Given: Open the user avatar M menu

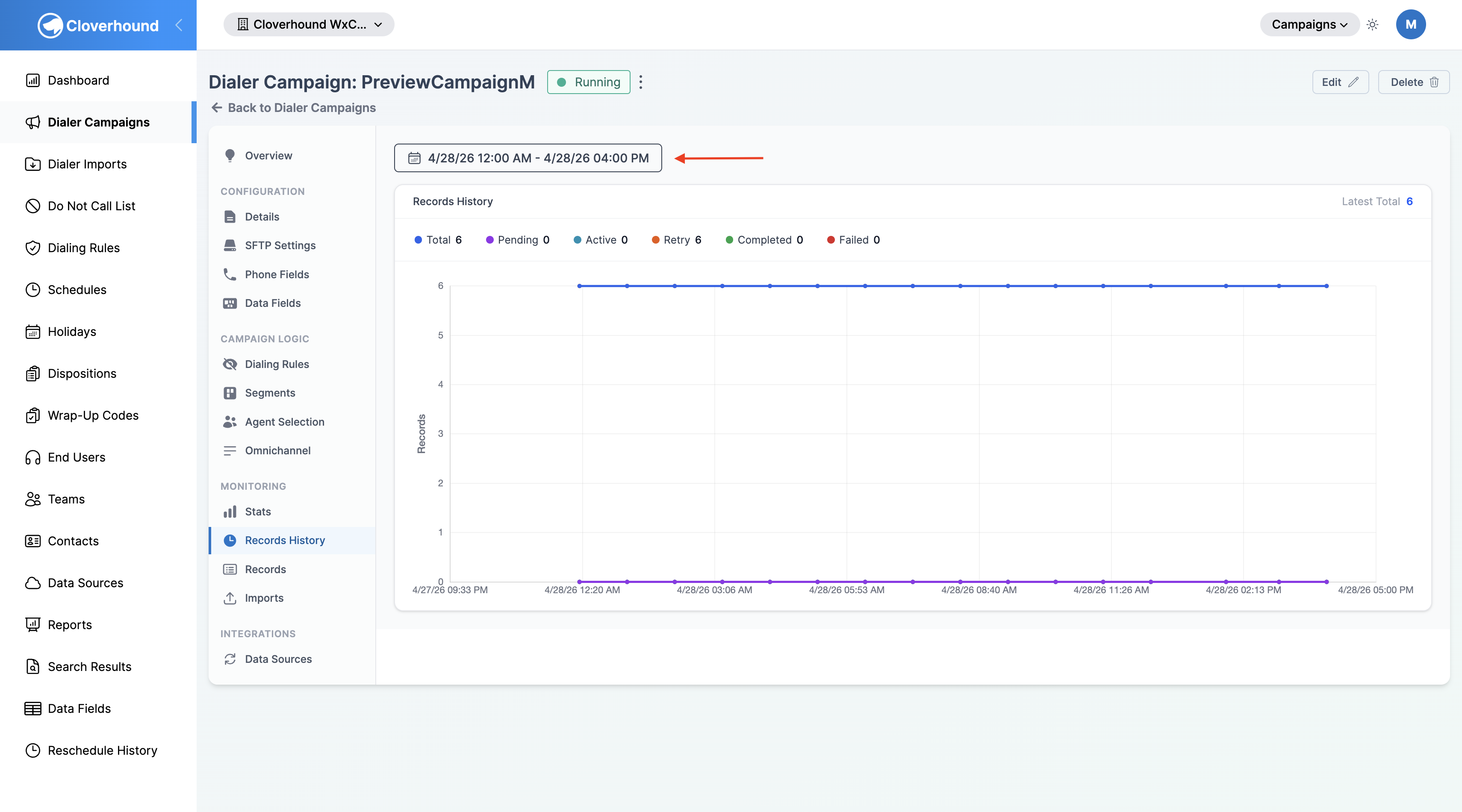Looking at the screenshot, I should click(1410, 24).
